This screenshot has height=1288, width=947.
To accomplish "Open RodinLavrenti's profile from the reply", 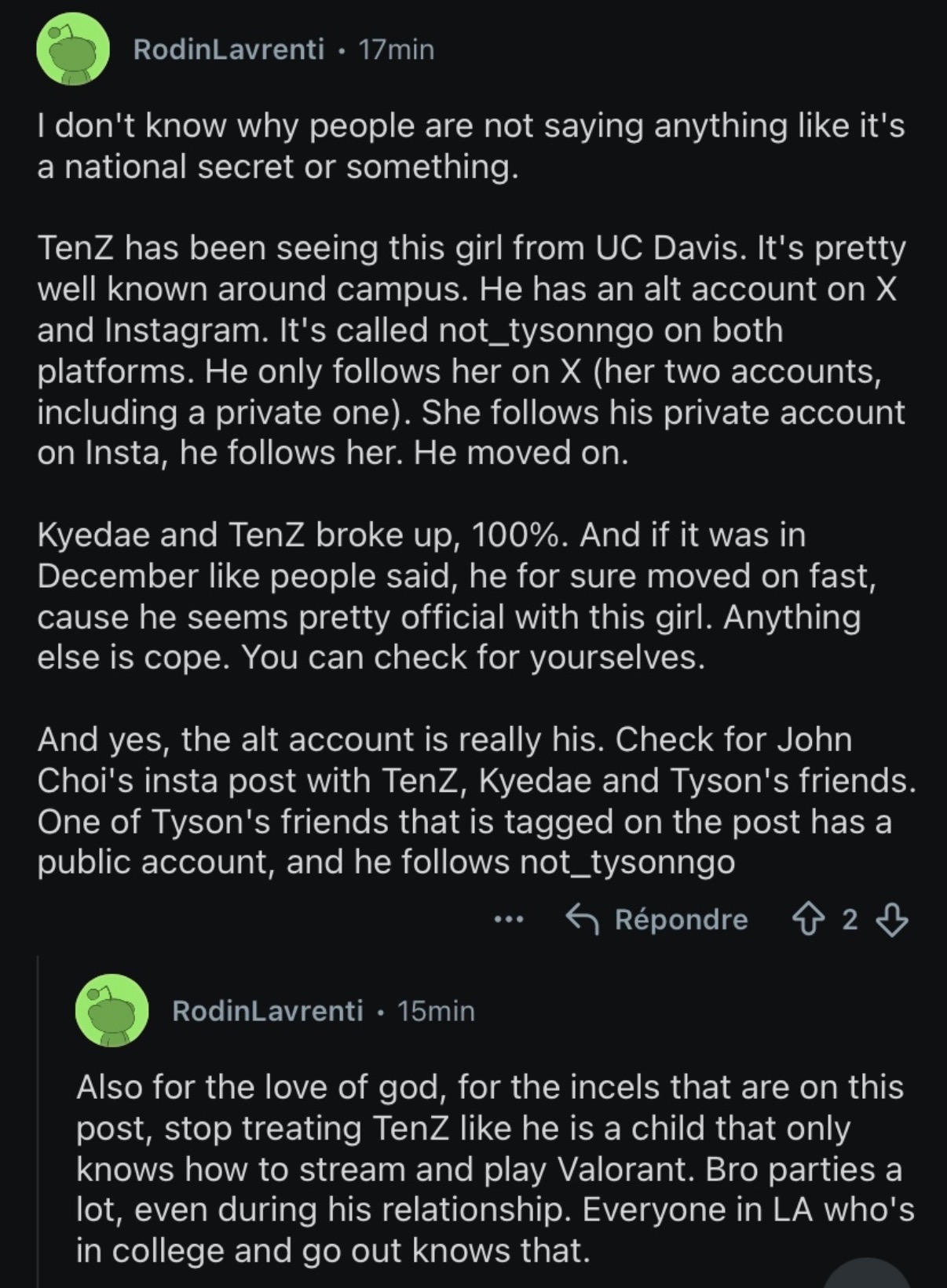I will click(268, 1011).
